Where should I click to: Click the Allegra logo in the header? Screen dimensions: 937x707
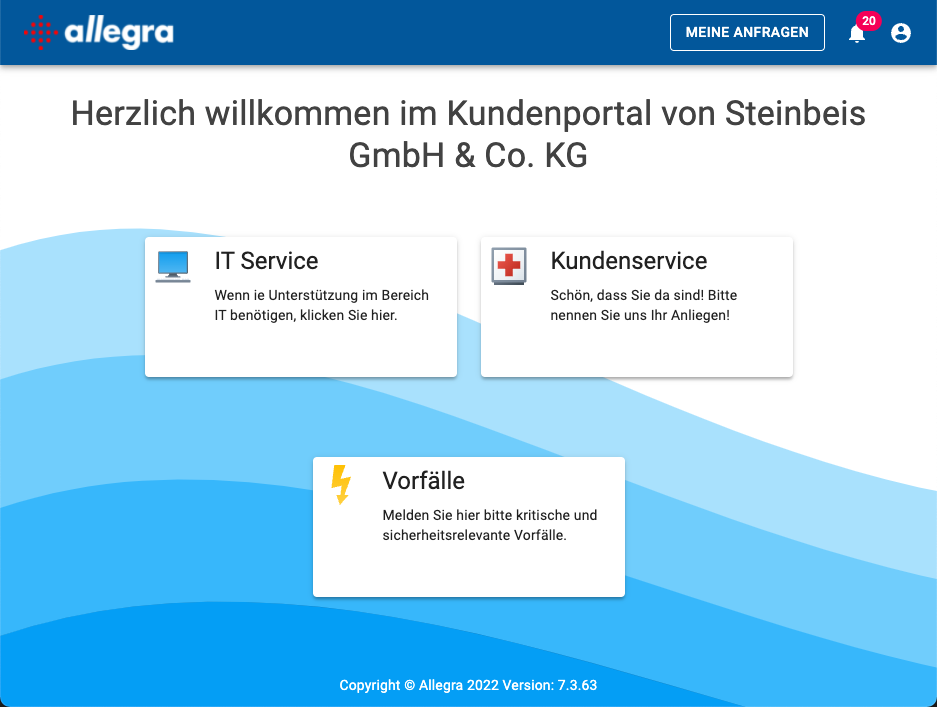pyautogui.click(x=97, y=32)
